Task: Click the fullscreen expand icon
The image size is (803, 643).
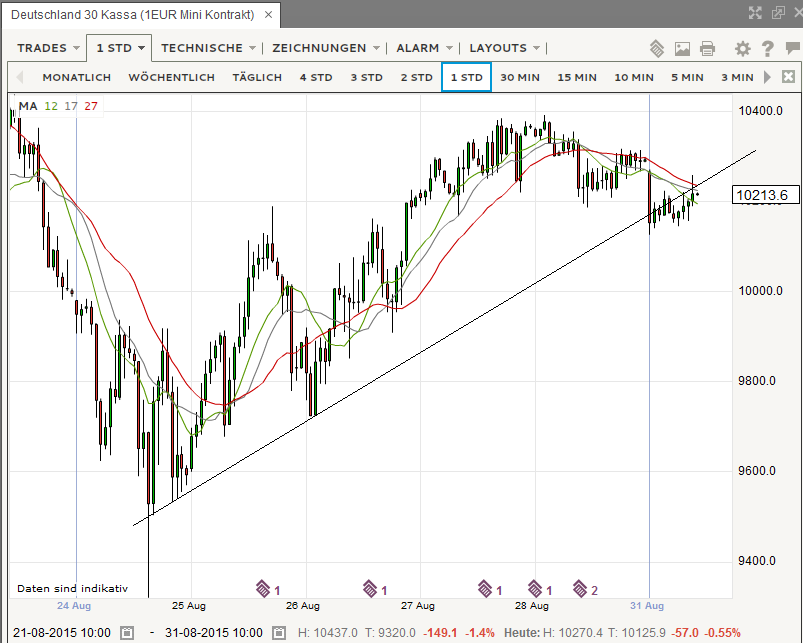Action: click(757, 12)
